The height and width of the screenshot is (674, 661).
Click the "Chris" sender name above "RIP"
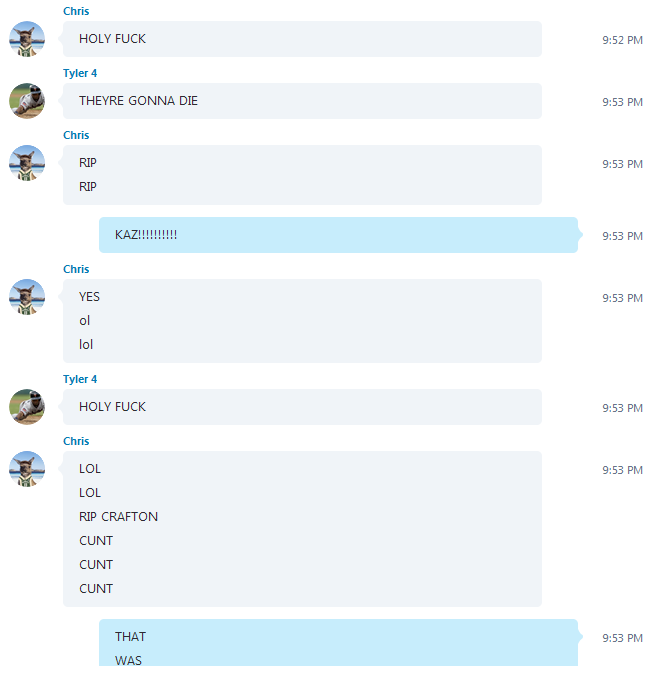coord(76,135)
